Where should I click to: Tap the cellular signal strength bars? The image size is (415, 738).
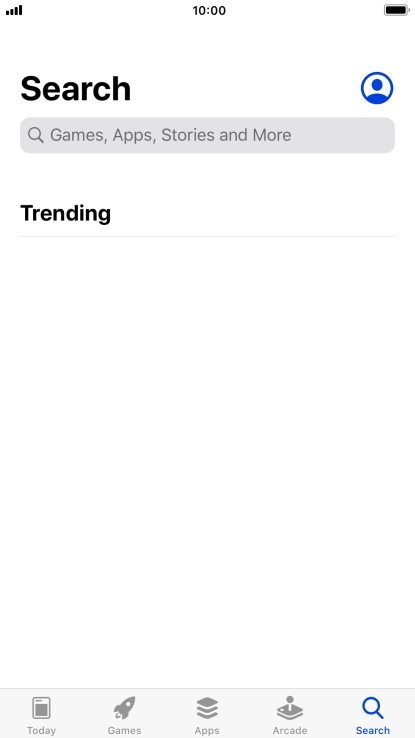click(14, 10)
